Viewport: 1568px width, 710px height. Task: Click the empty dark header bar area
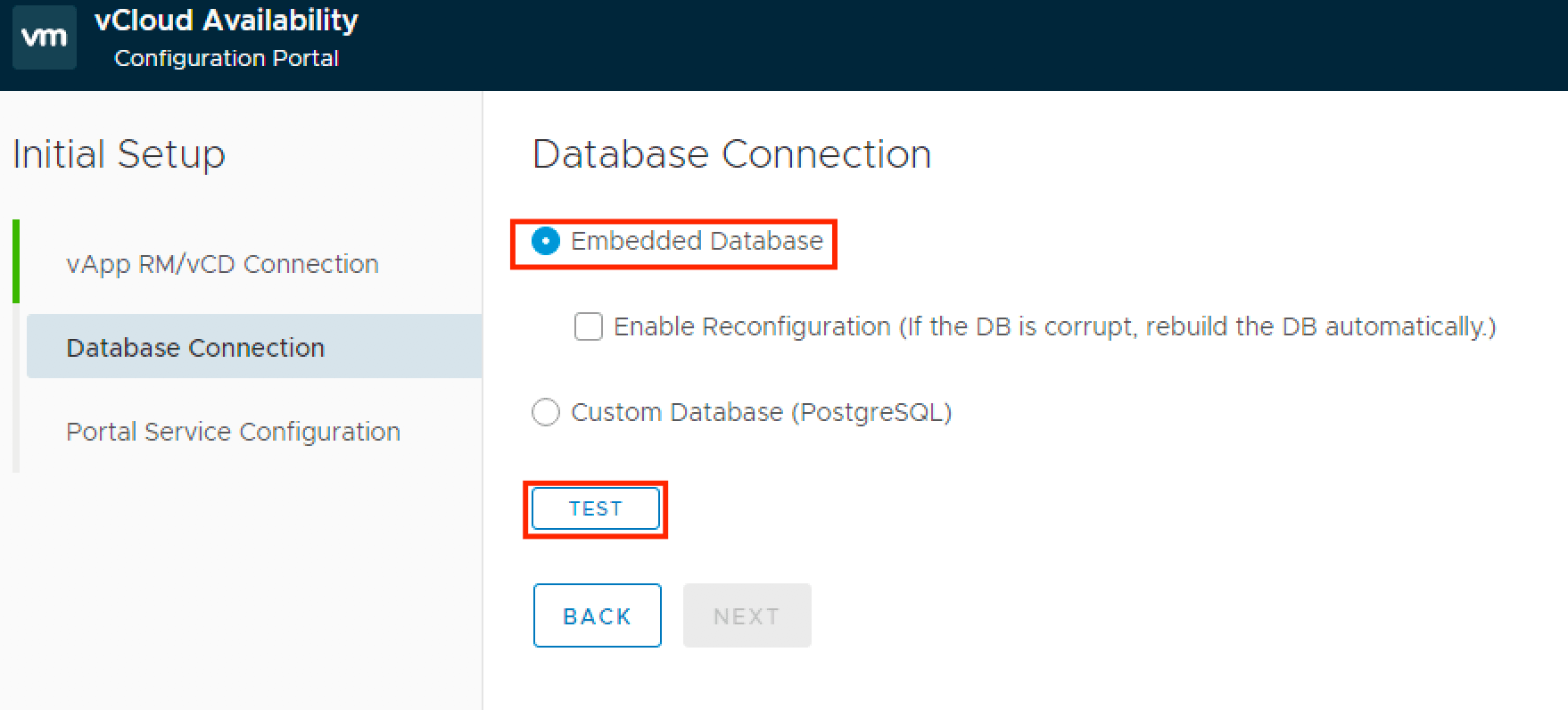point(981,45)
